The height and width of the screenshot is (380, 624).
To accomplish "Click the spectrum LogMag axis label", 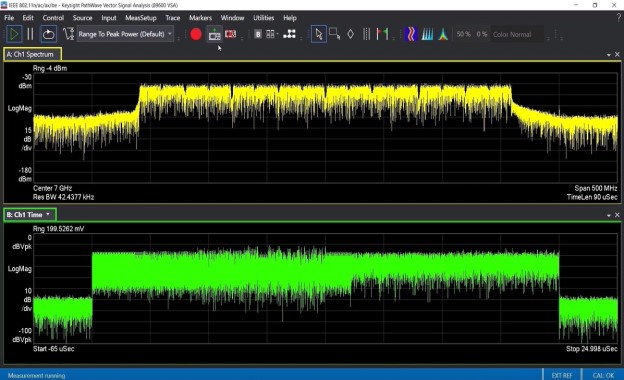I will click(x=20, y=108).
